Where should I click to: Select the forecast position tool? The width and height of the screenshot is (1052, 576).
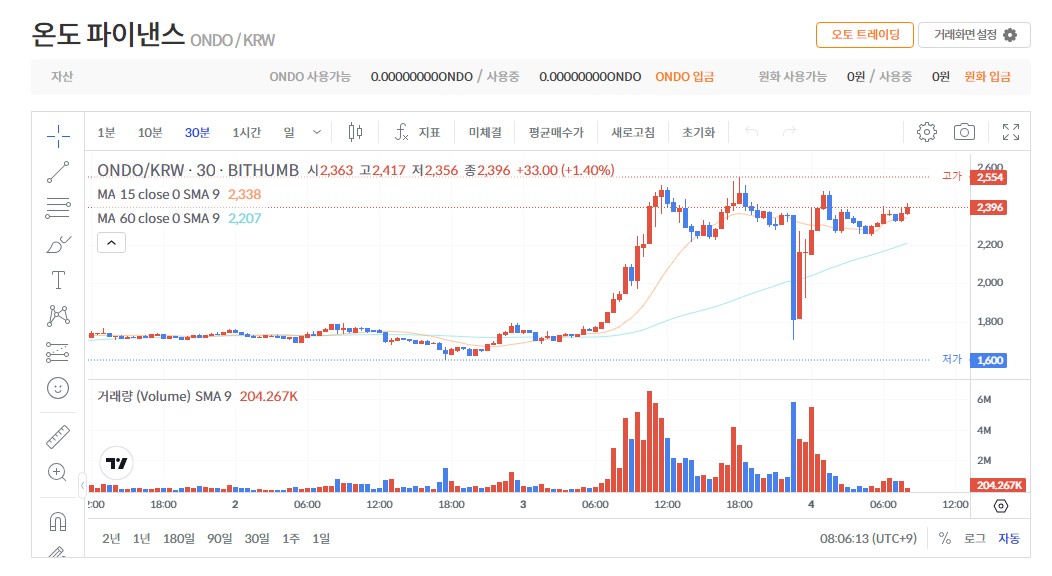click(x=58, y=352)
